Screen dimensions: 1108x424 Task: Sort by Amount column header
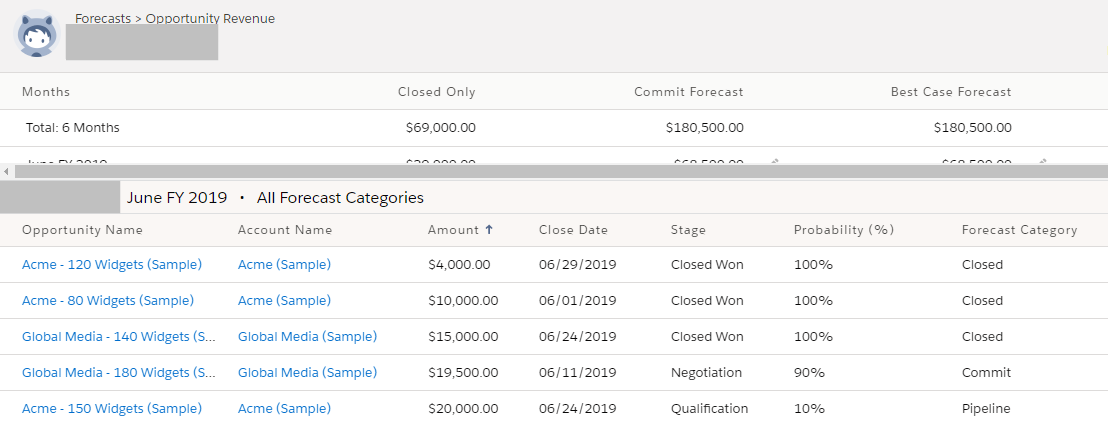point(454,230)
